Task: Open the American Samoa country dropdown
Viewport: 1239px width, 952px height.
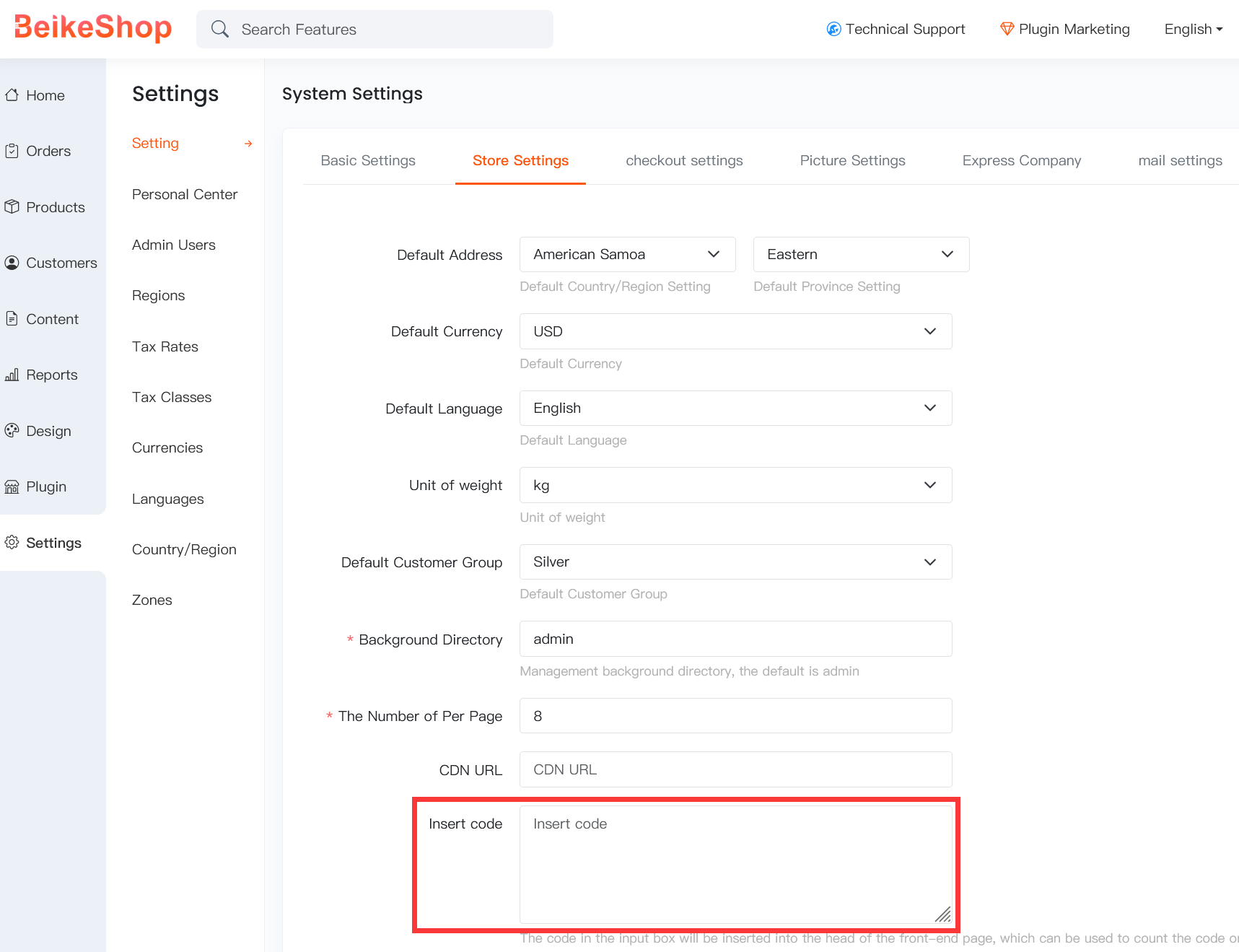Action: (626, 255)
